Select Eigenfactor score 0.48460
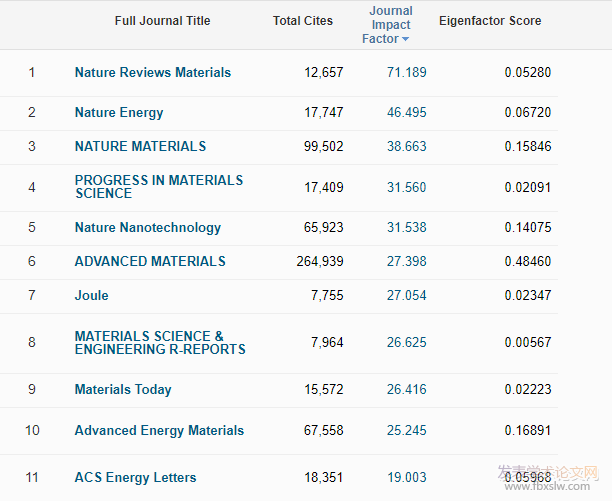Viewport: 612px width, 501px height. (528, 261)
